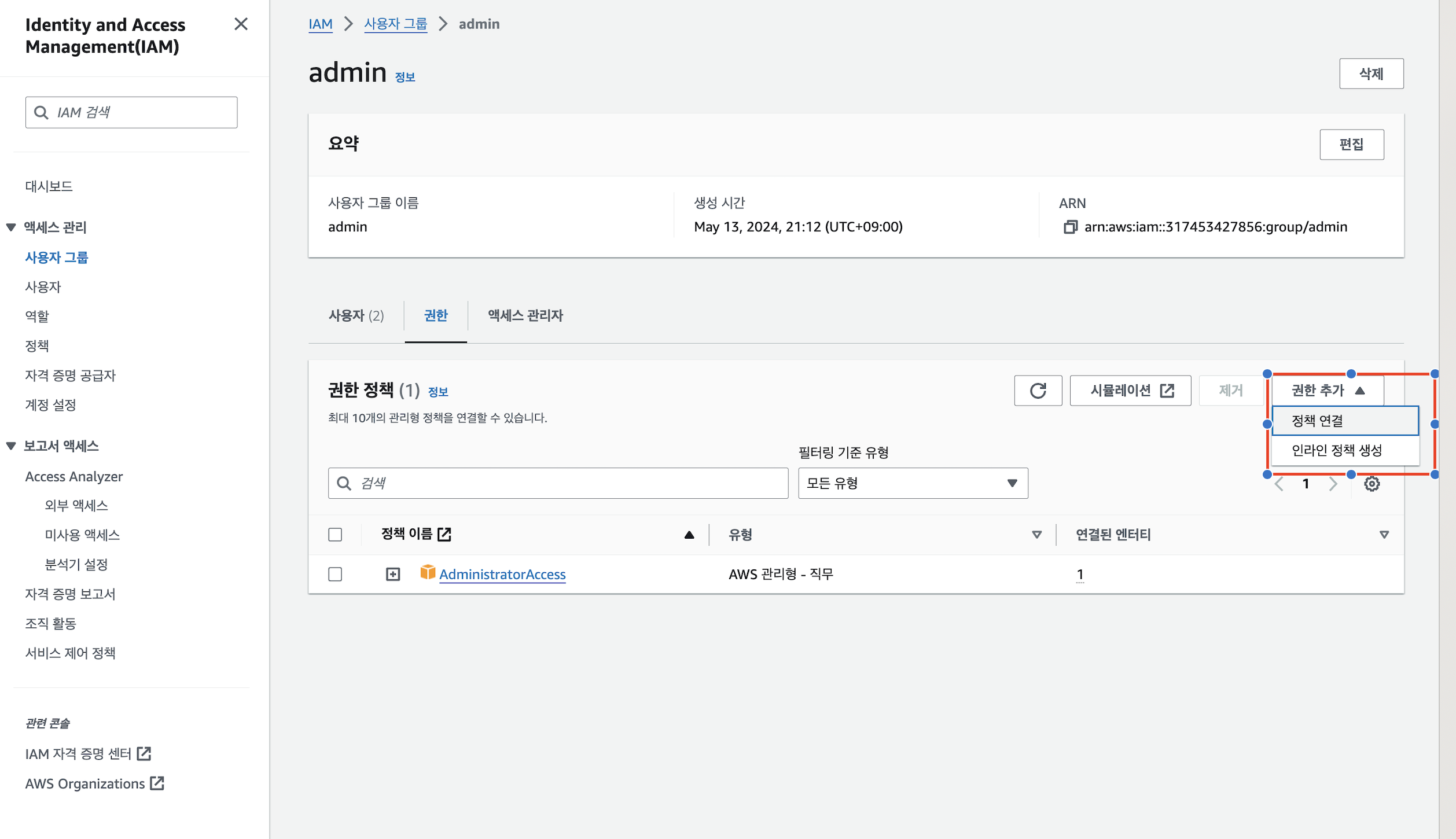Click the 삭제 button
This screenshot has height=839, width=1456.
pyautogui.click(x=1371, y=73)
